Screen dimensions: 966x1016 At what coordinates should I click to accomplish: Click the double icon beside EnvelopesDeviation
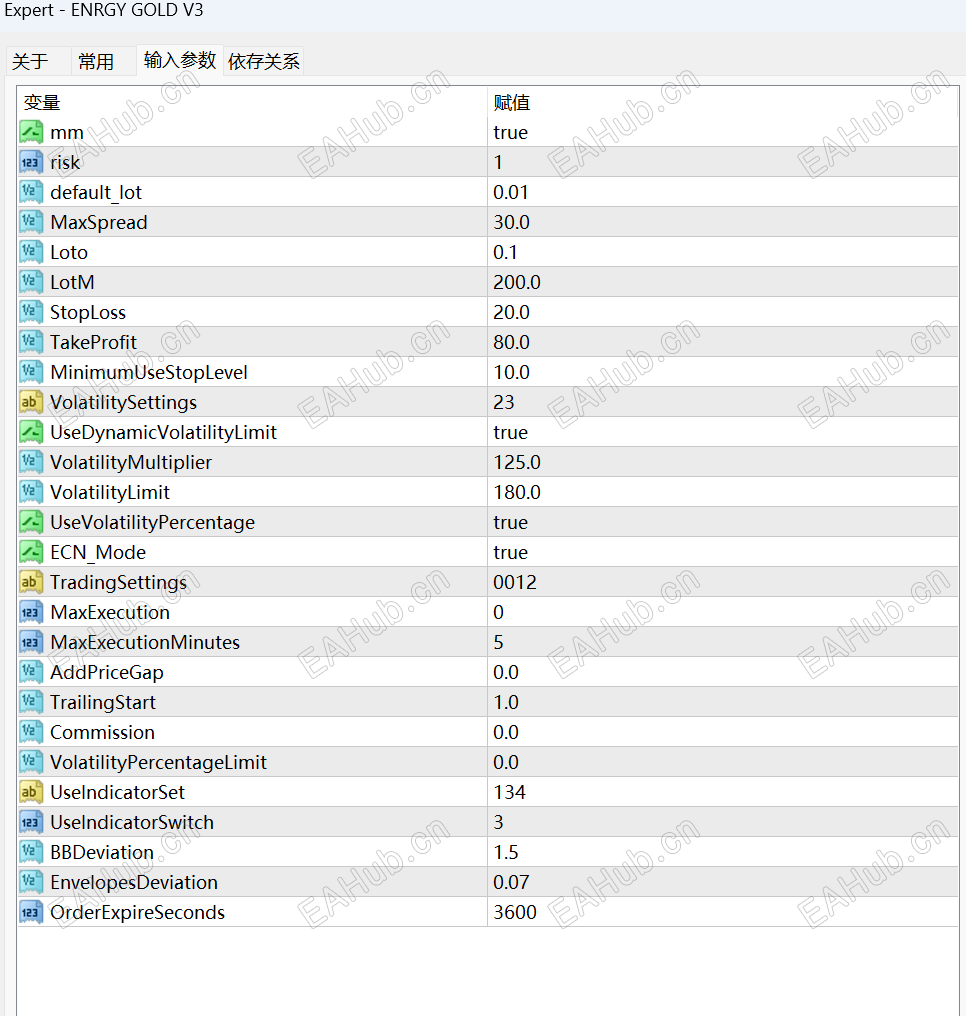tap(30, 882)
